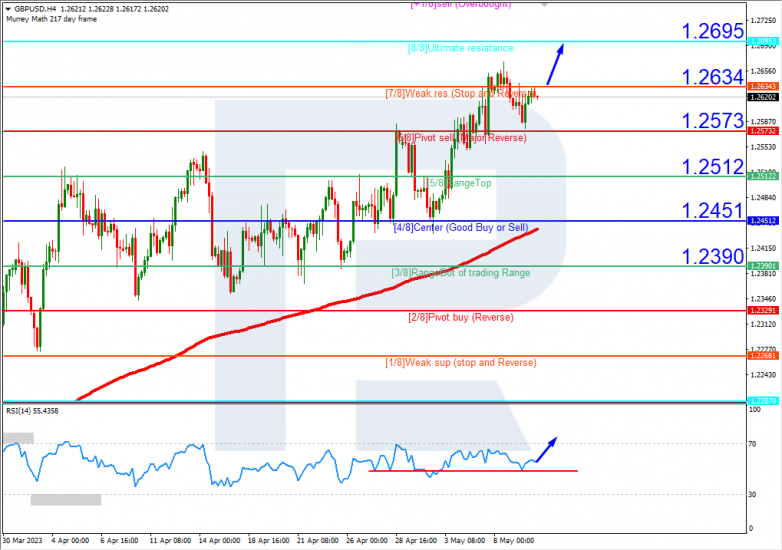
Task: Click the 1.23460 price scale value
Action: (x=764, y=299)
